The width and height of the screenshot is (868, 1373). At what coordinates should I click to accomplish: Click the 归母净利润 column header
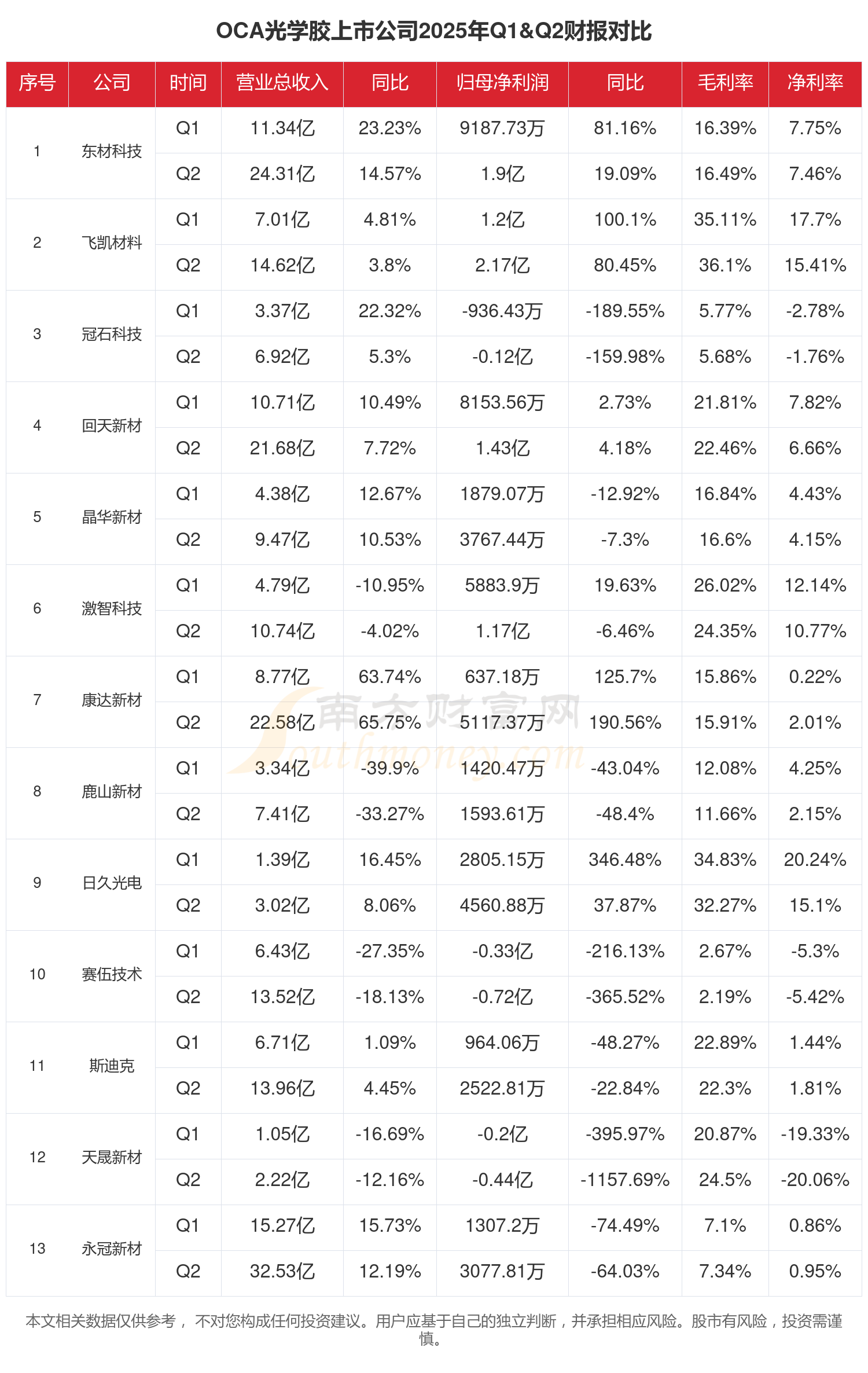502,83
